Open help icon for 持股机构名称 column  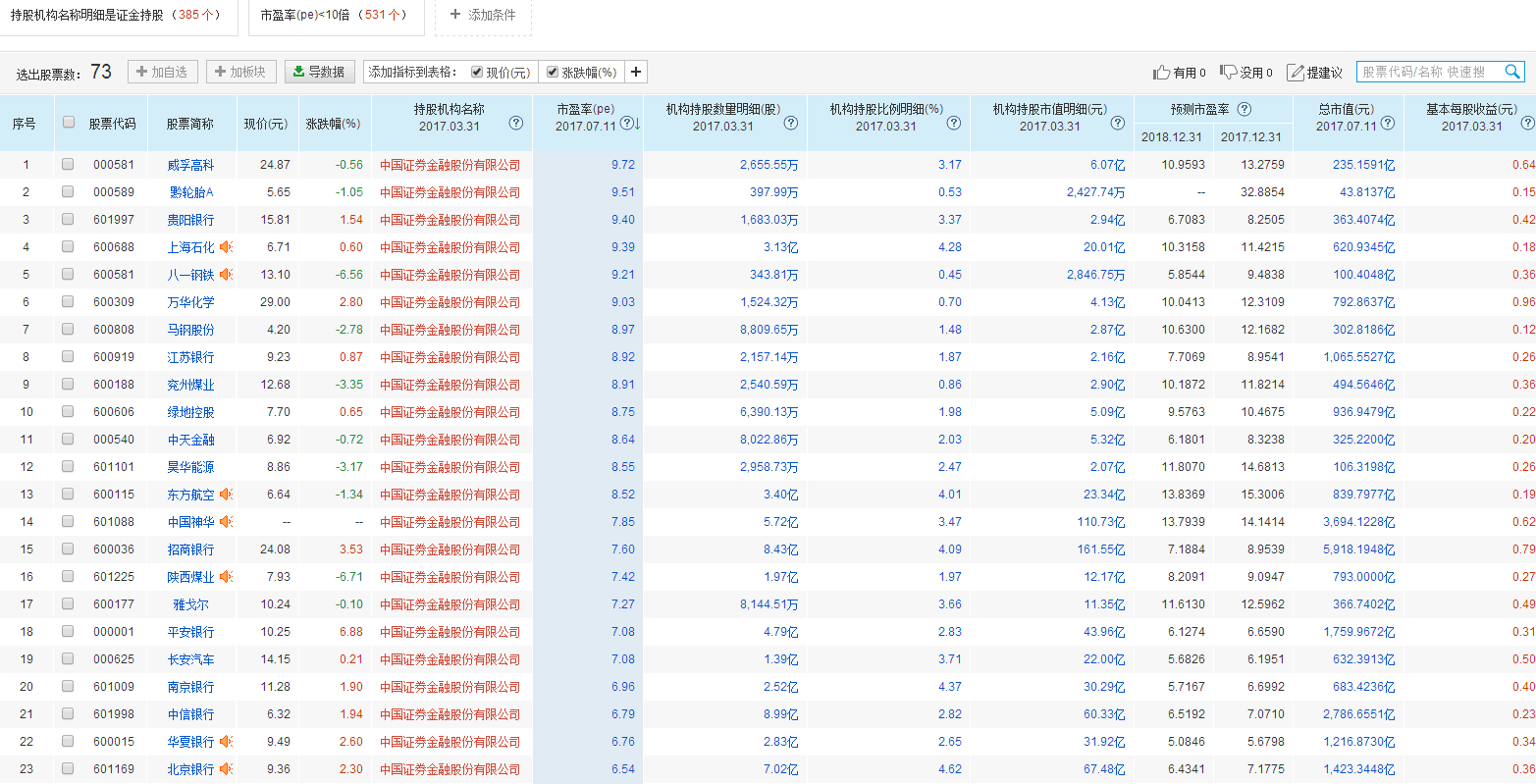coord(515,124)
